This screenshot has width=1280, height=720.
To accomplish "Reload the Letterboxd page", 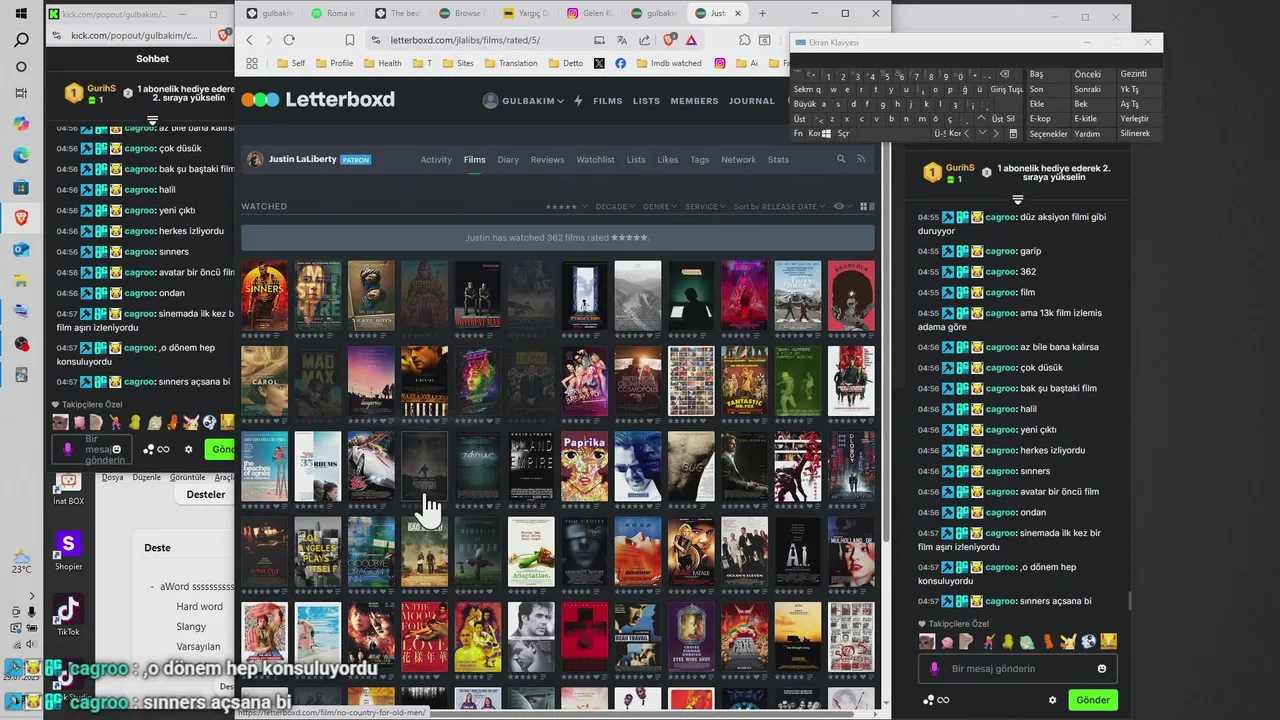I will [x=289, y=40].
